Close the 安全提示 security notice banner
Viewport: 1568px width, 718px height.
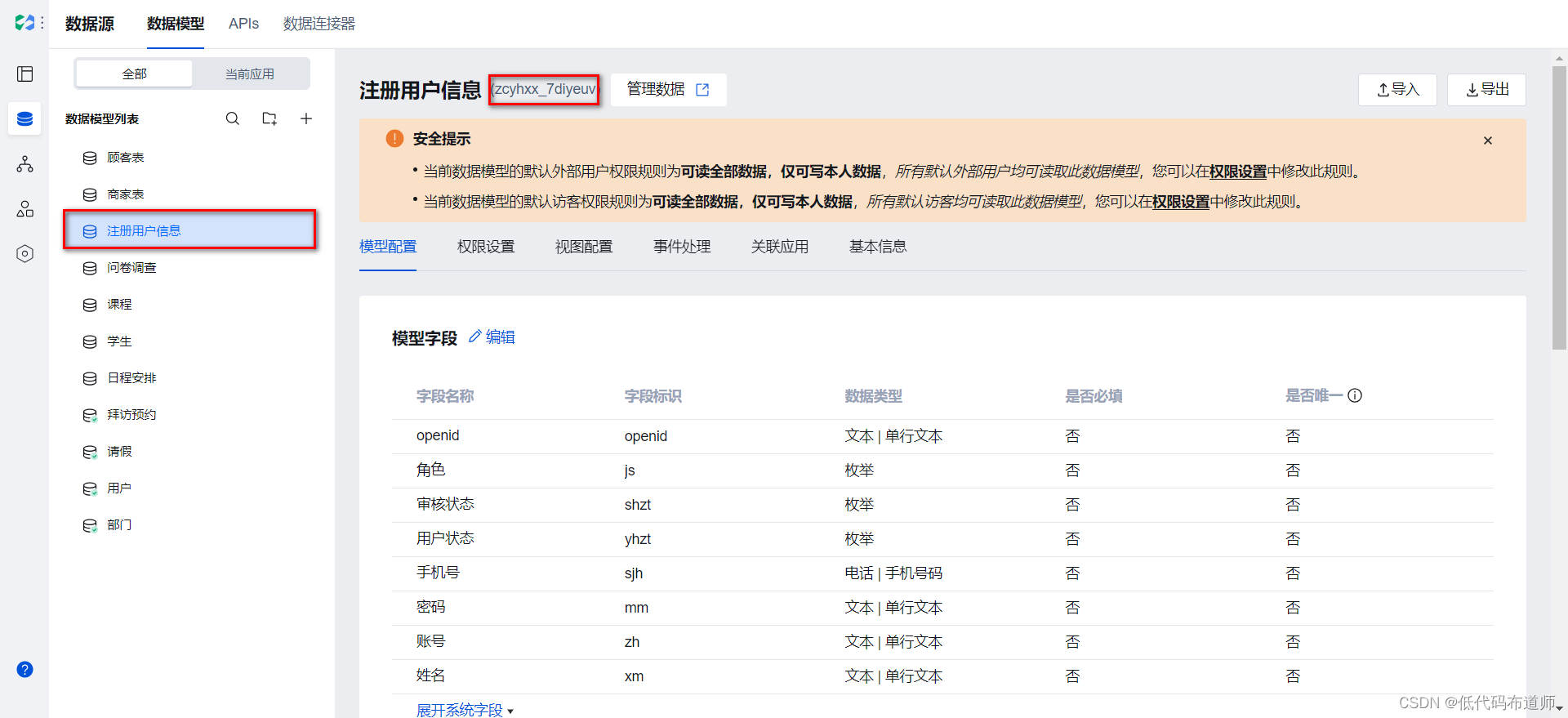1488,140
